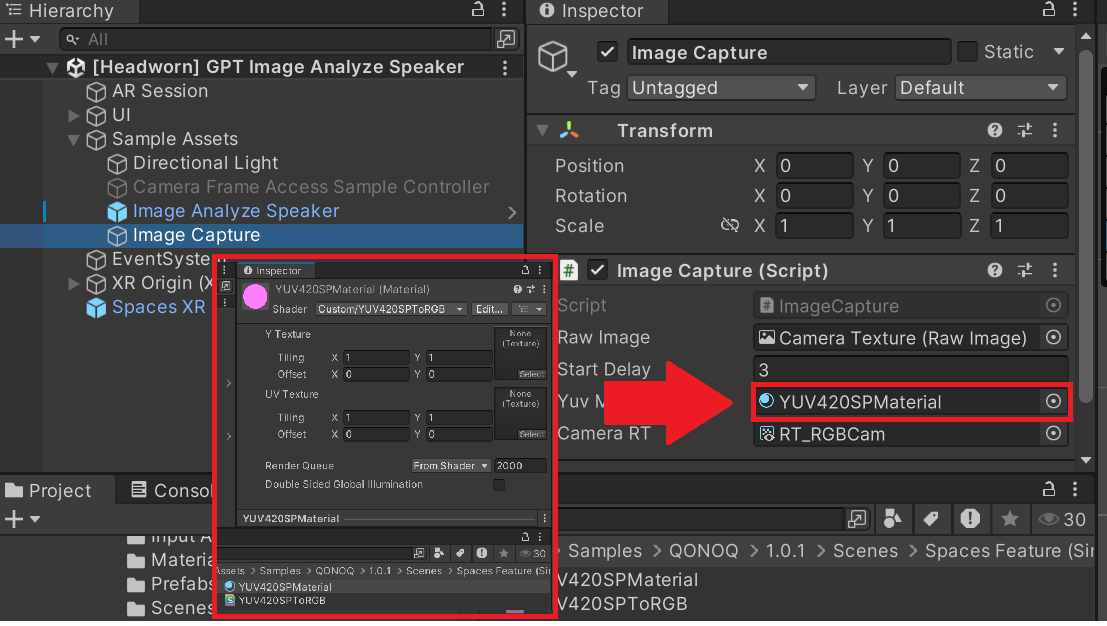The image size is (1107, 626).
Task: Select Directional Light in the Hierarchy
Action: click(205, 163)
